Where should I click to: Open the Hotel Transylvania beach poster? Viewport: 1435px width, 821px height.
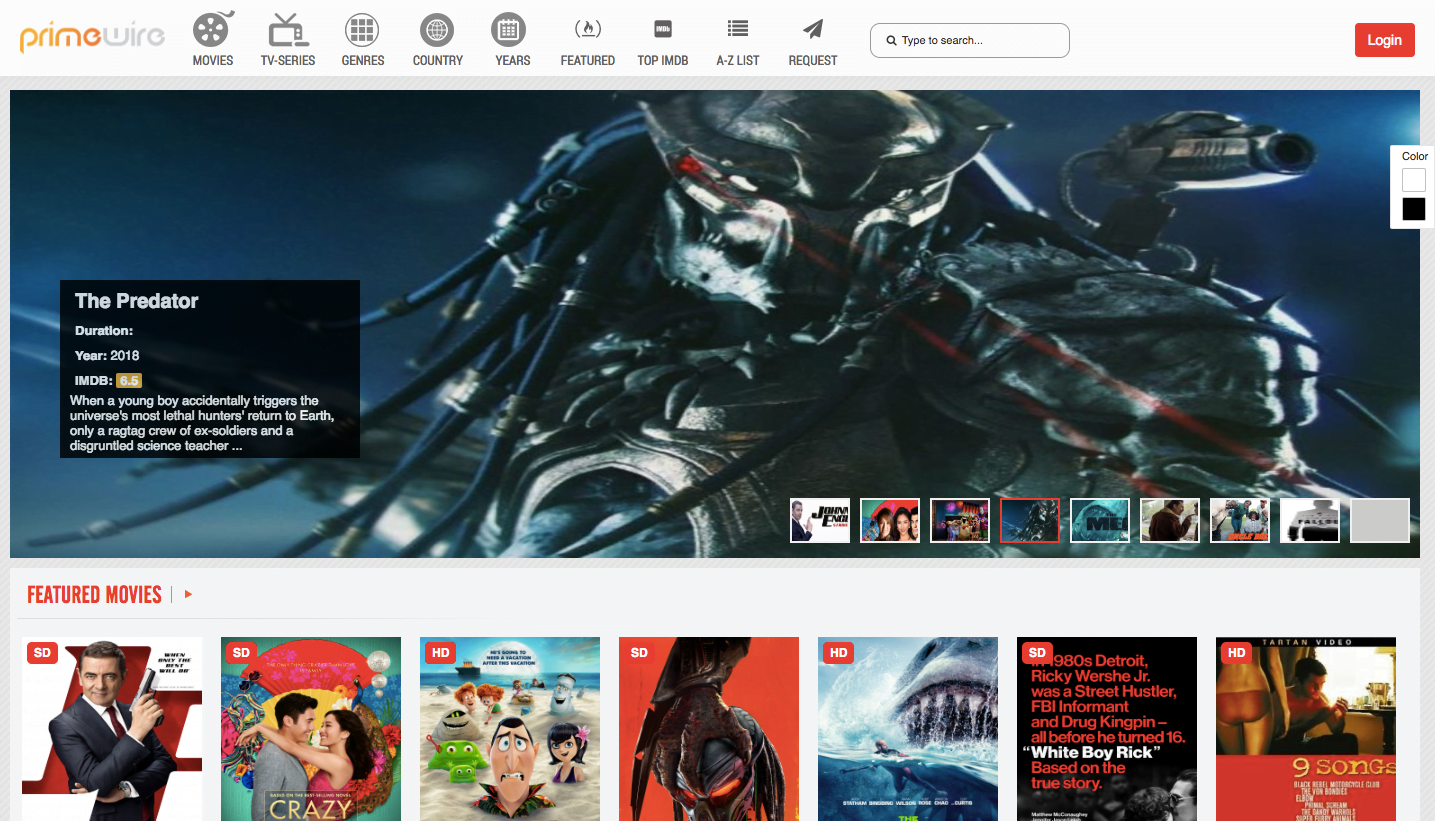510,729
